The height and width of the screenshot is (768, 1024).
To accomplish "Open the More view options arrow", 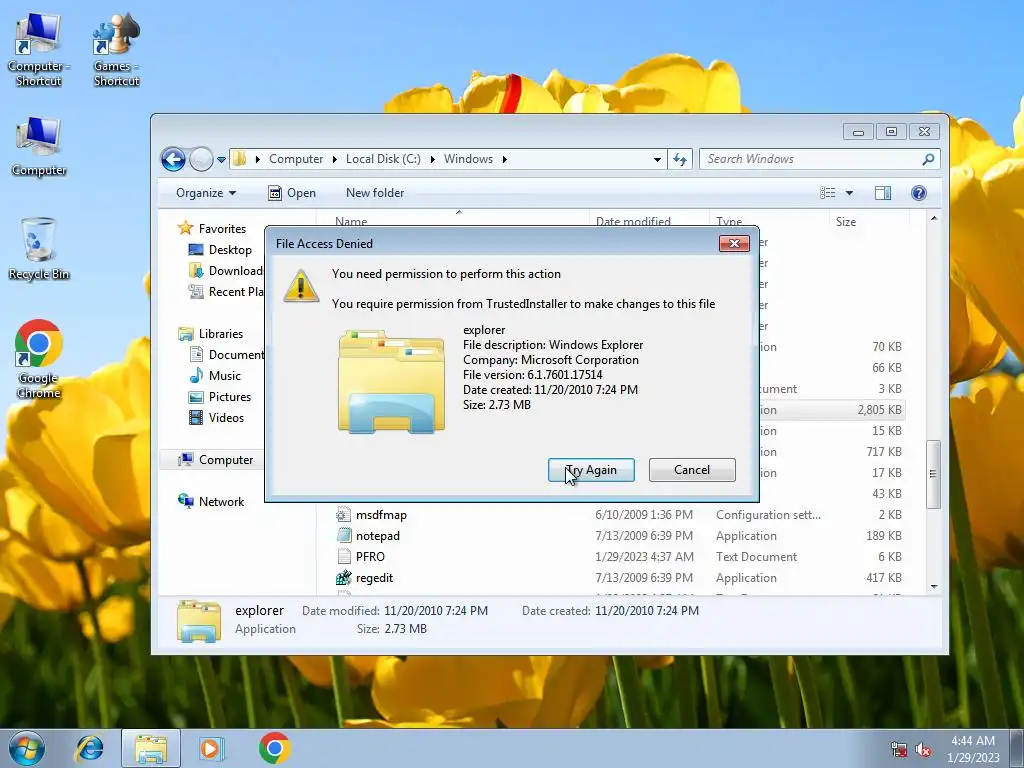I will 849,193.
